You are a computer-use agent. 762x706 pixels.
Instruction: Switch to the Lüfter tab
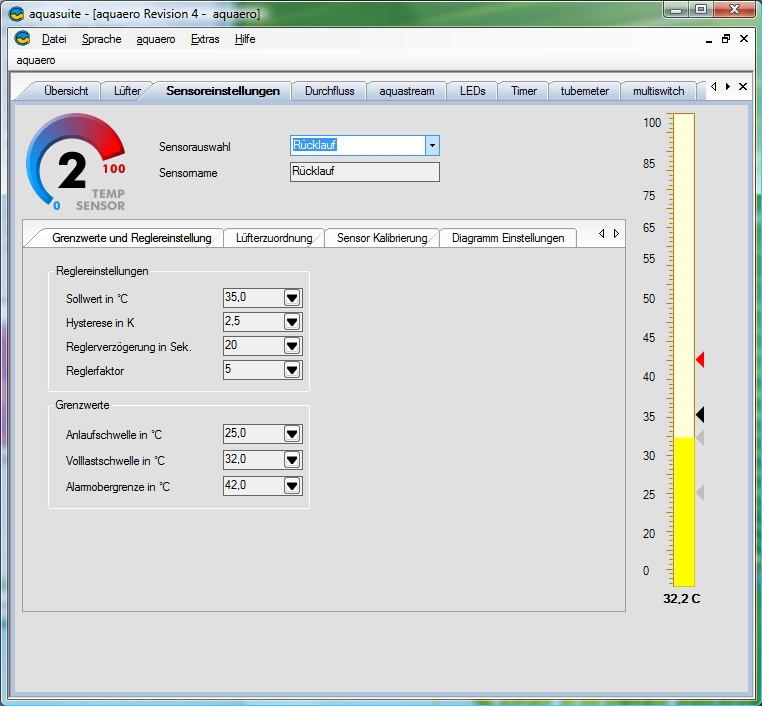[x=127, y=91]
